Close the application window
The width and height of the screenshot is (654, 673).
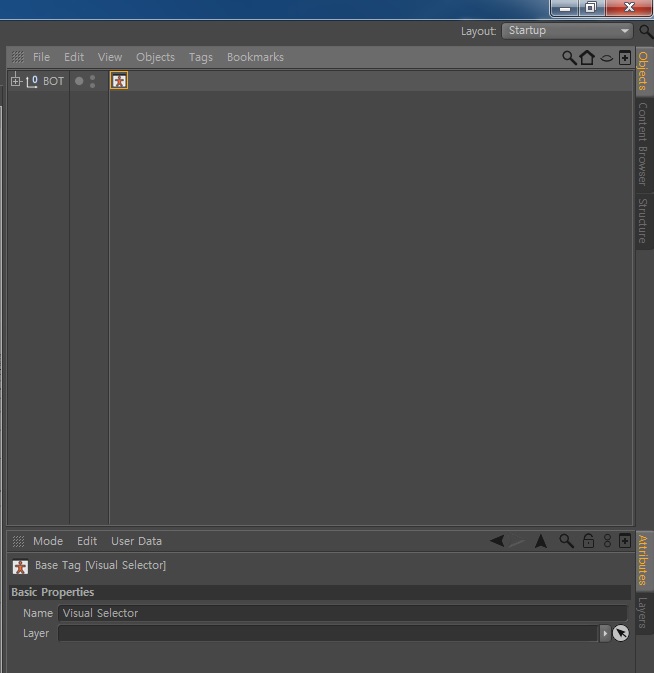click(x=629, y=7)
